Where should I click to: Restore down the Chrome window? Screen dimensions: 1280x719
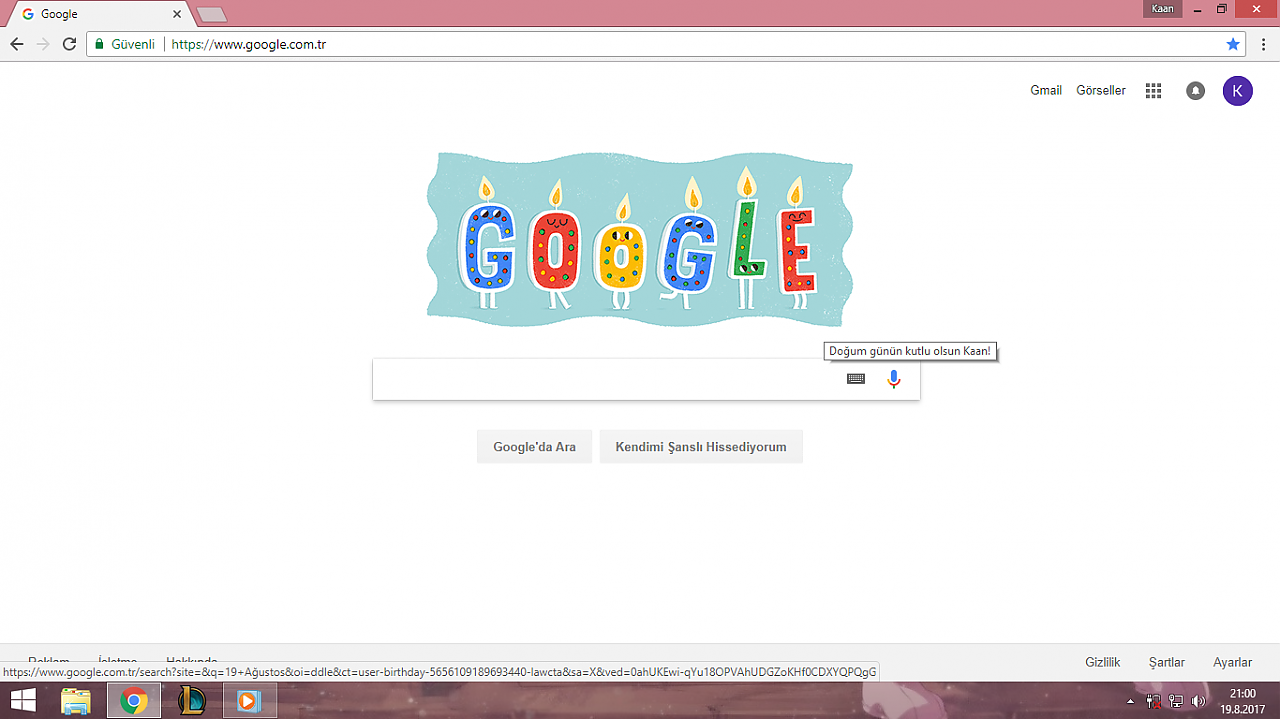[1222, 9]
